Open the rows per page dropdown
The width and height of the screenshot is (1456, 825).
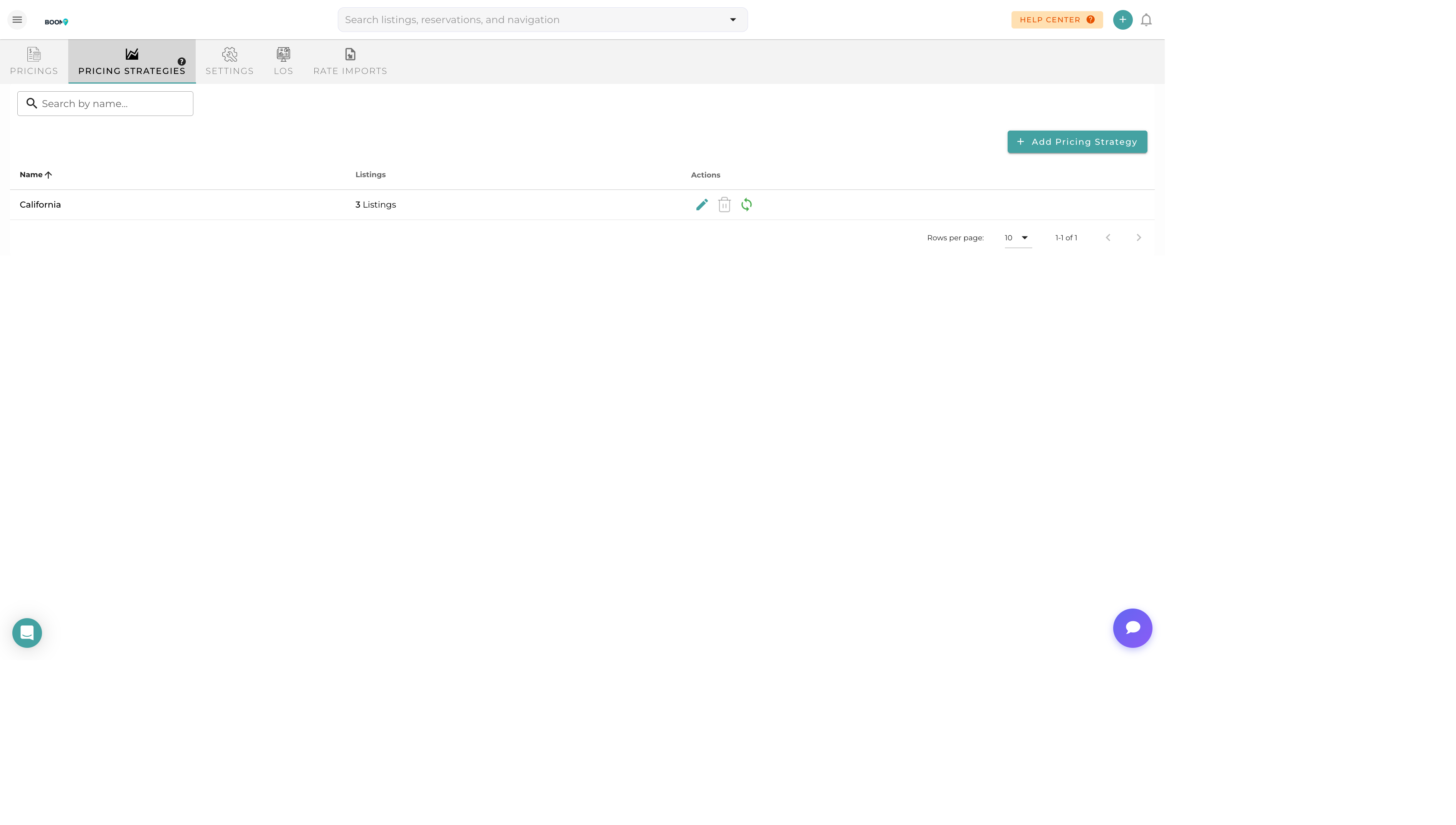pyautogui.click(x=1018, y=237)
